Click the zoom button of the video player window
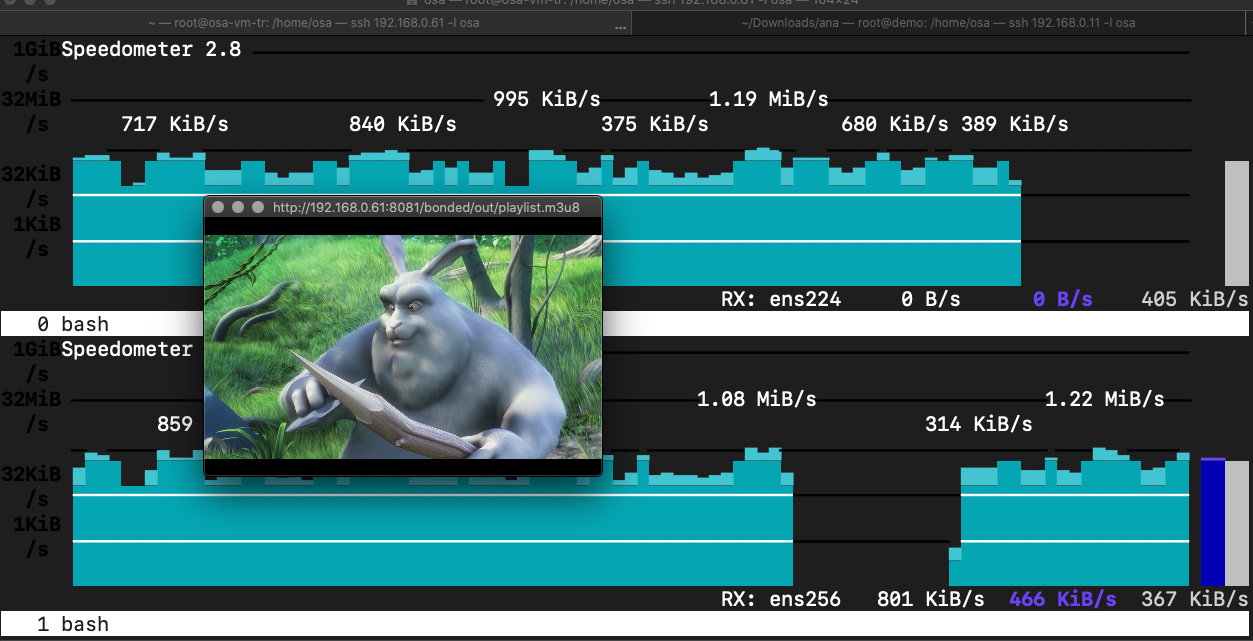Image resolution: width=1253 pixels, height=641 pixels. click(x=258, y=207)
